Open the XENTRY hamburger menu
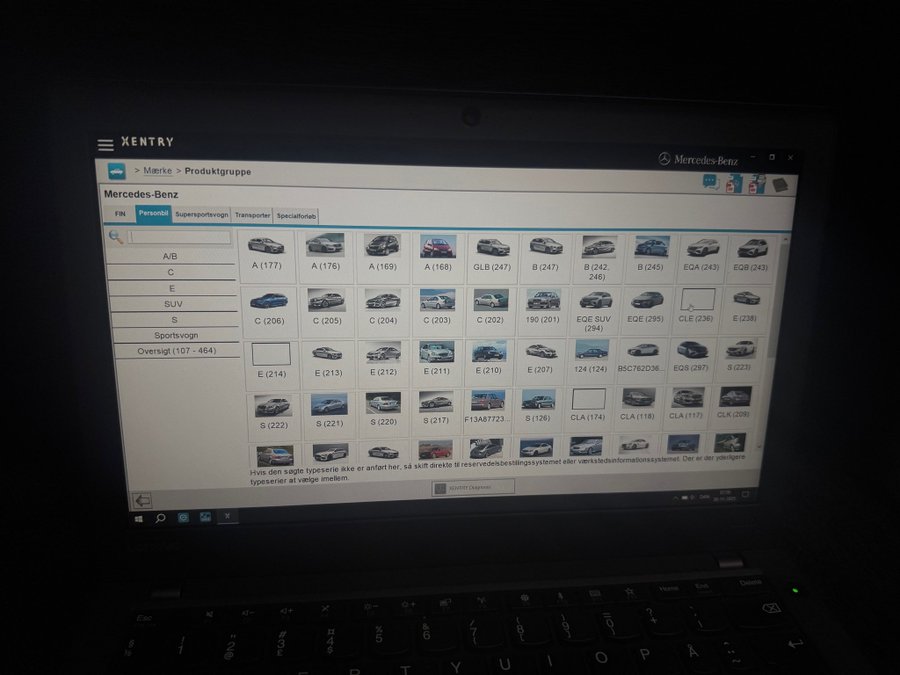900x675 pixels. [105, 145]
